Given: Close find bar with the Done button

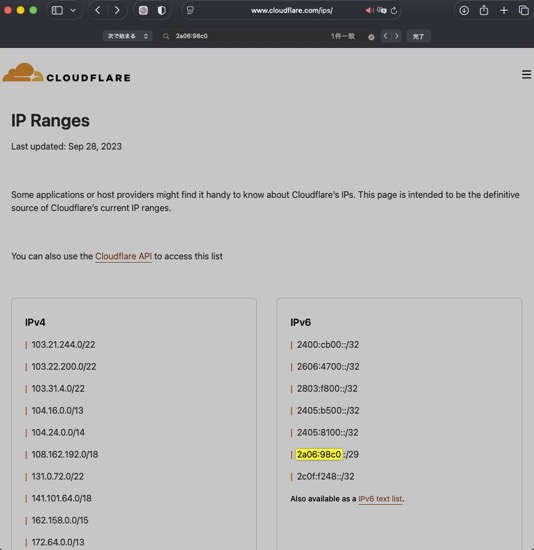Looking at the screenshot, I should point(418,36).
